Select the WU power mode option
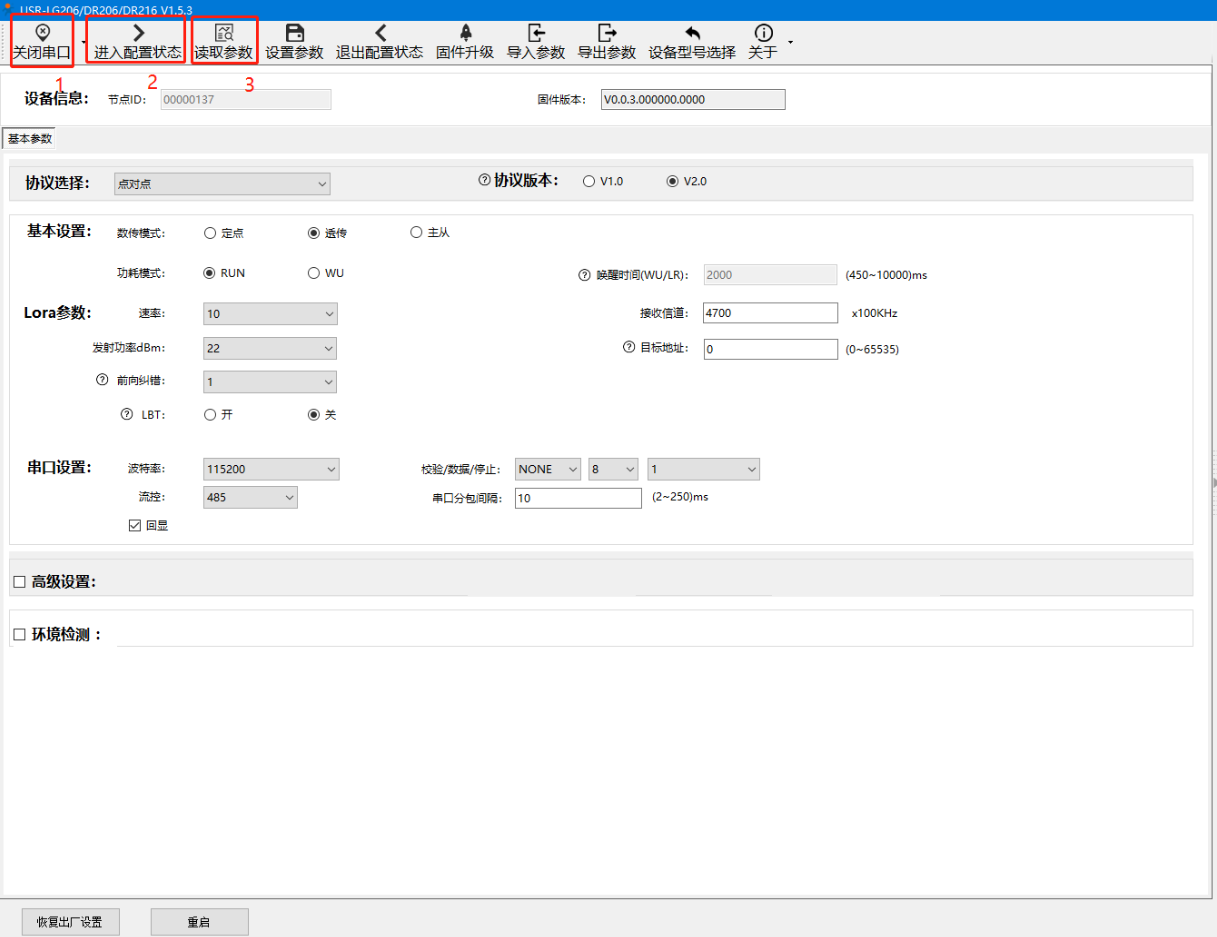Viewport: 1217px width, 937px height. click(x=314, y=273)
